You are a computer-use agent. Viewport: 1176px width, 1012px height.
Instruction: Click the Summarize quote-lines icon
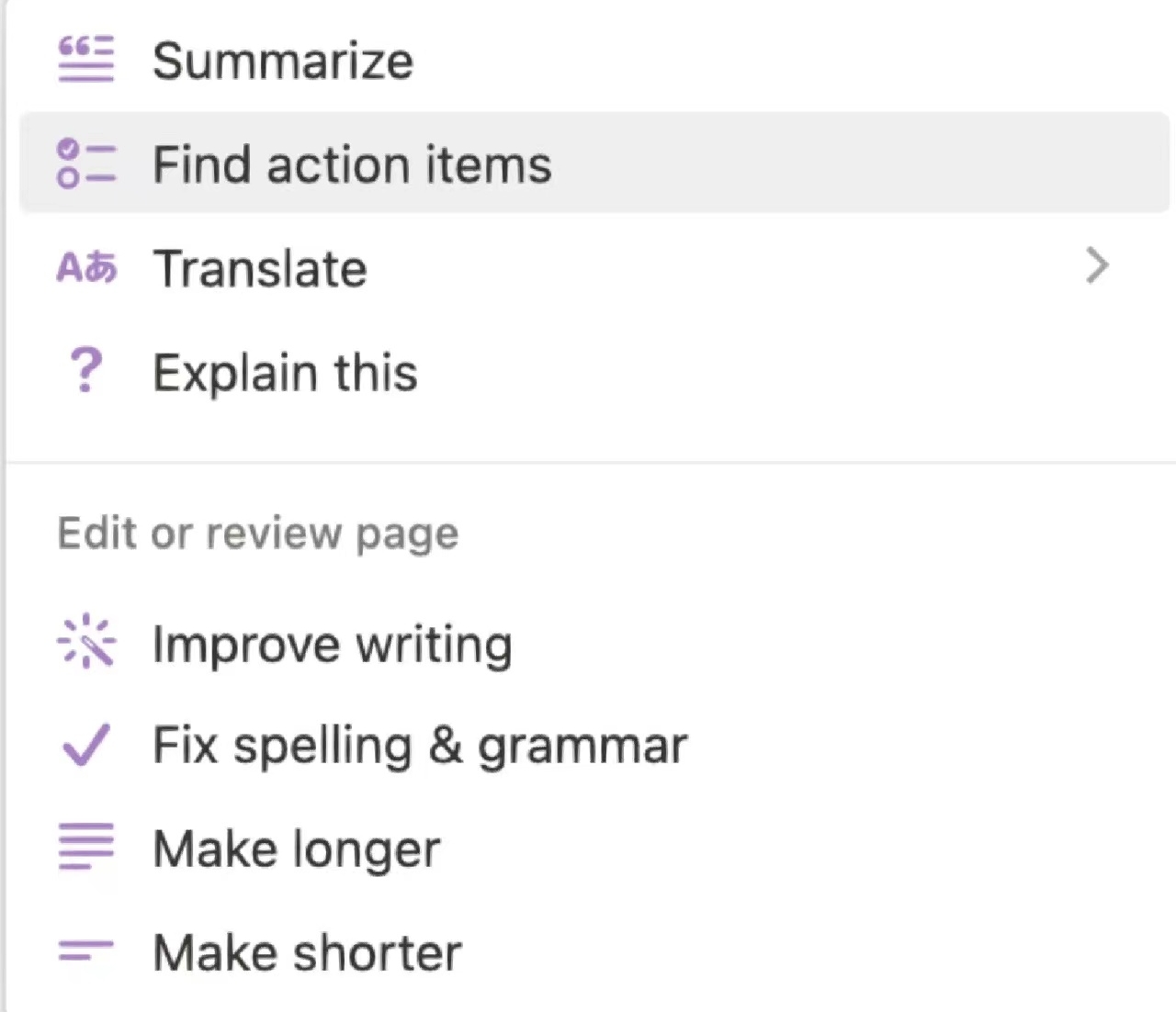86,60
